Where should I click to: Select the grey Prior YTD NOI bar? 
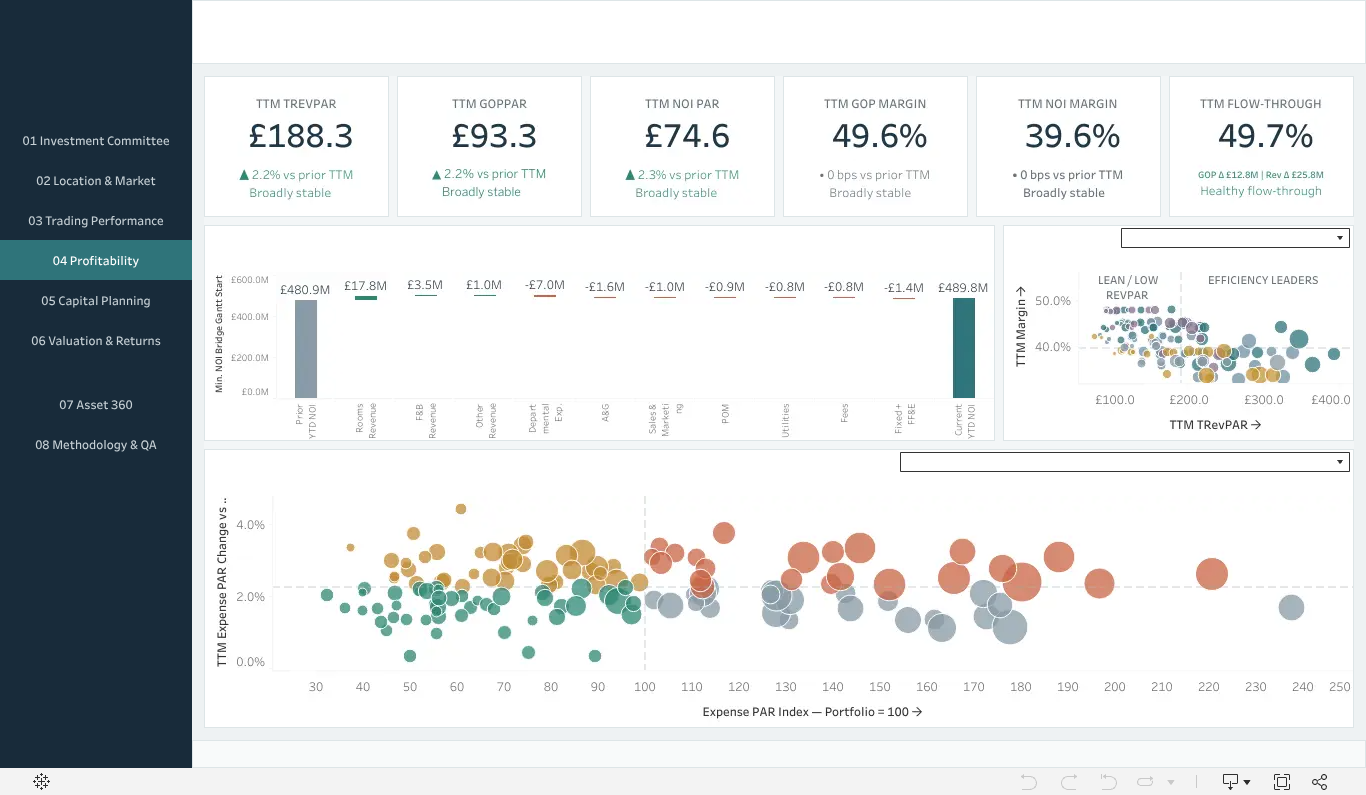[306, 349]
